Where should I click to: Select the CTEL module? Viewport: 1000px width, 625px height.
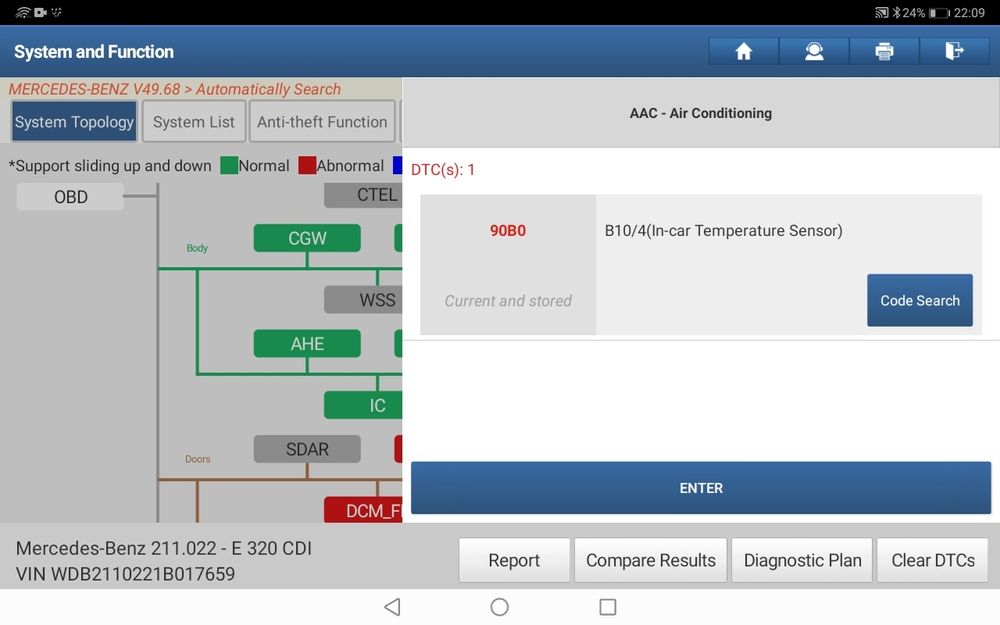[x=364, y=195]
